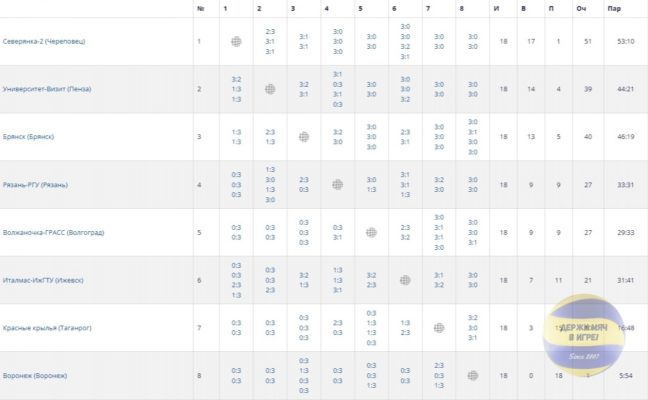Screen dimensions: 648x400
Task: Click volleyball icon in Университет-Визит row
Action: [x=270, y=89]
